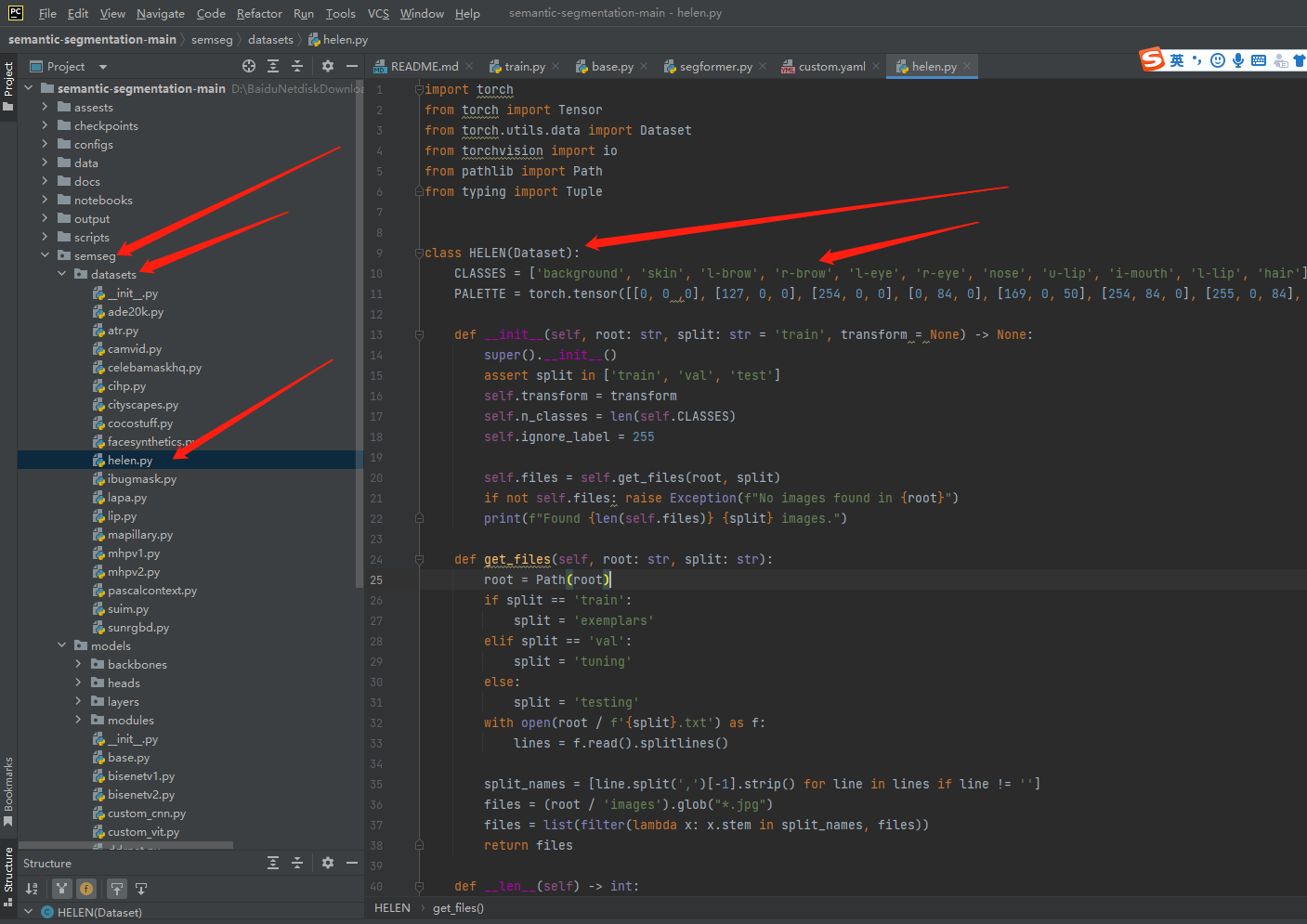Screen dimensions: 1307x924
Task: Toggle Autoscroll to Source in Structure
Action: coord(117,889)
